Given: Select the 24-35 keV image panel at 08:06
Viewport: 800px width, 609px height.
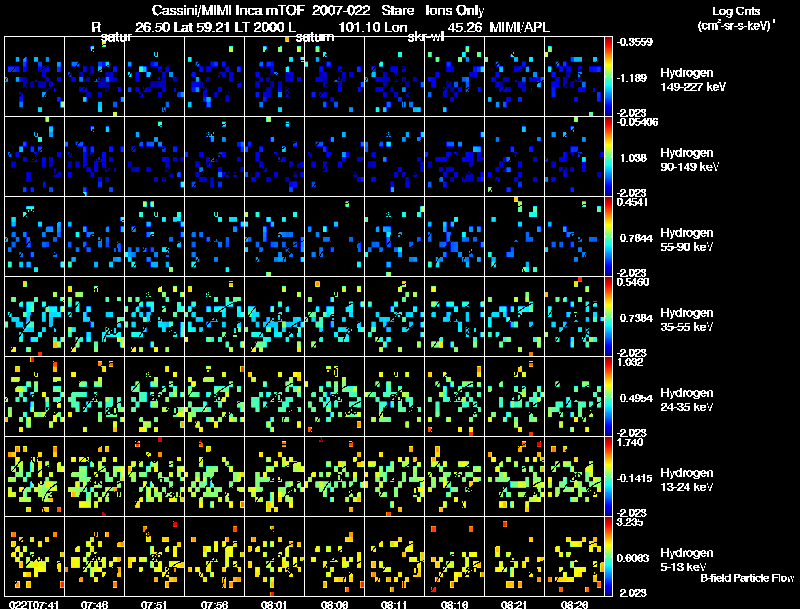Looking at the screenshot, I should pyautogui.click(x=334, y=397).
